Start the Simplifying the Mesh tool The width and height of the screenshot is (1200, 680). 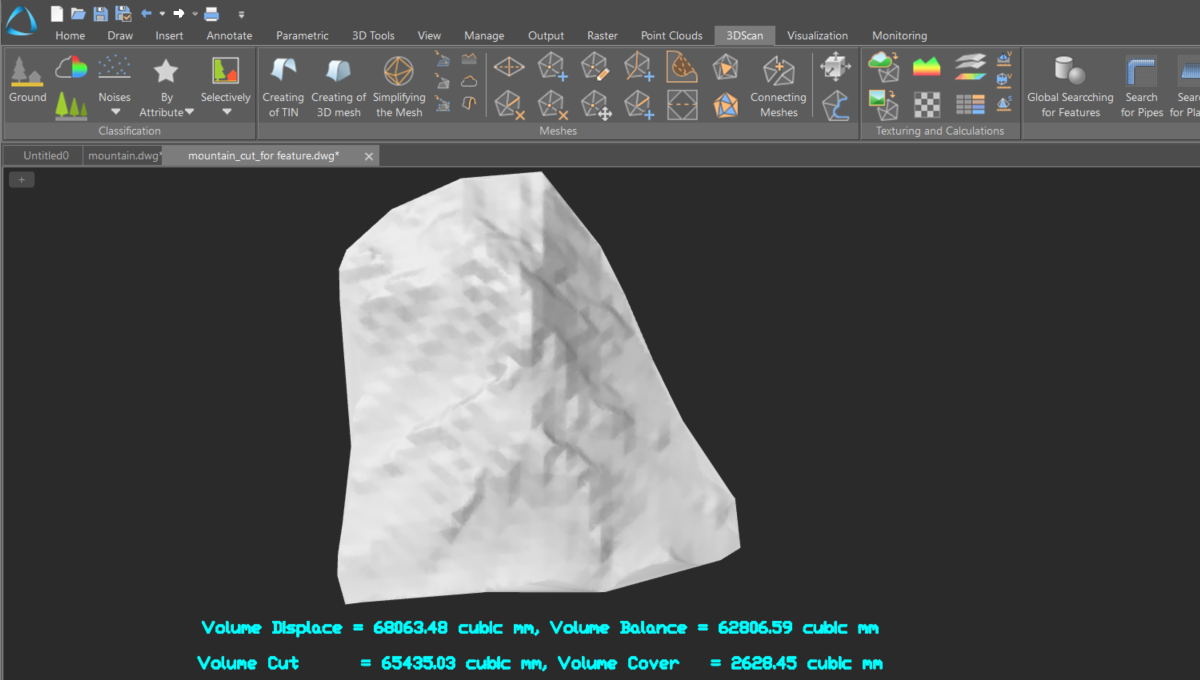coord(399,85)
